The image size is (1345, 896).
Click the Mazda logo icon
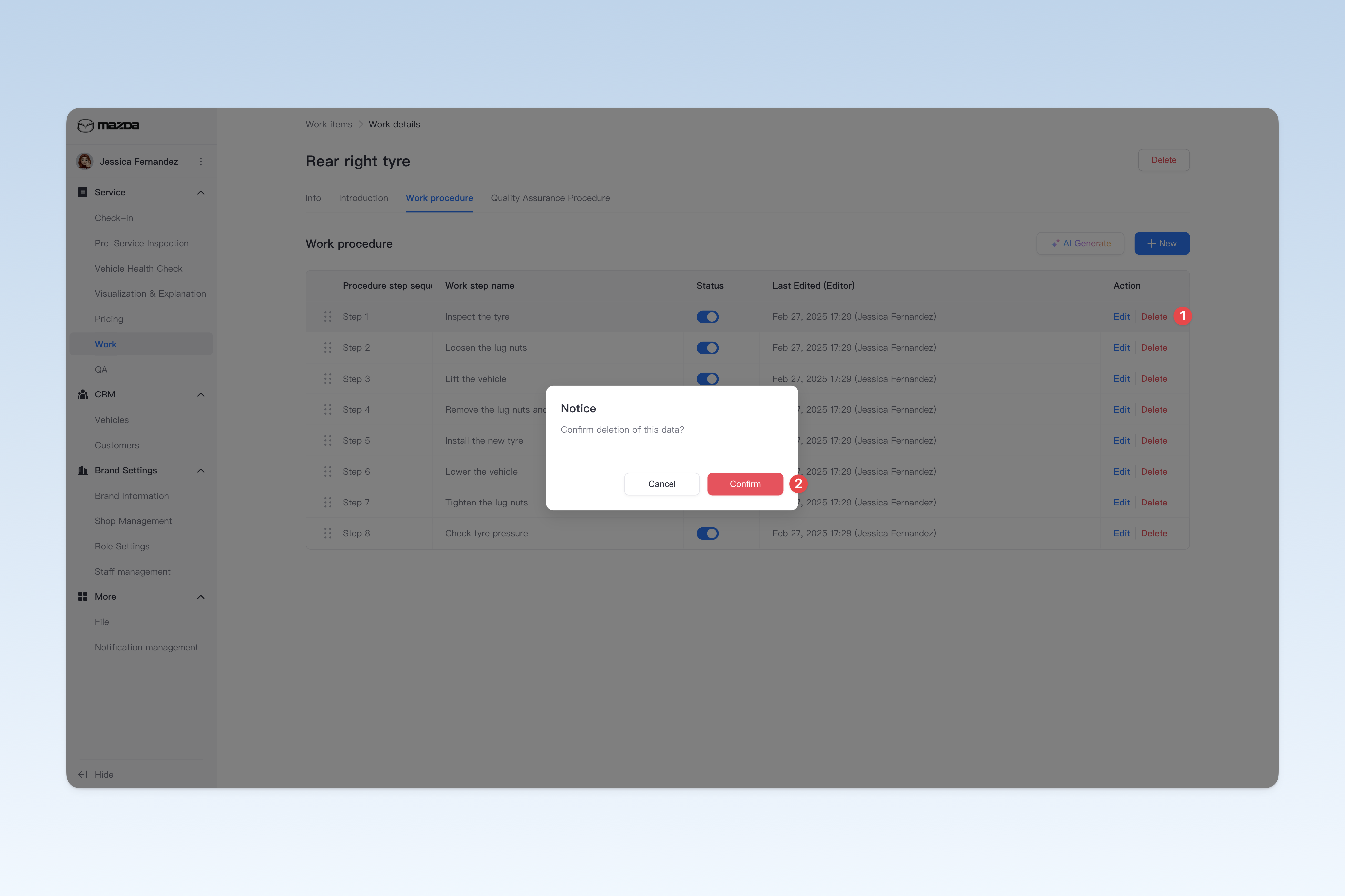[86, 125]
